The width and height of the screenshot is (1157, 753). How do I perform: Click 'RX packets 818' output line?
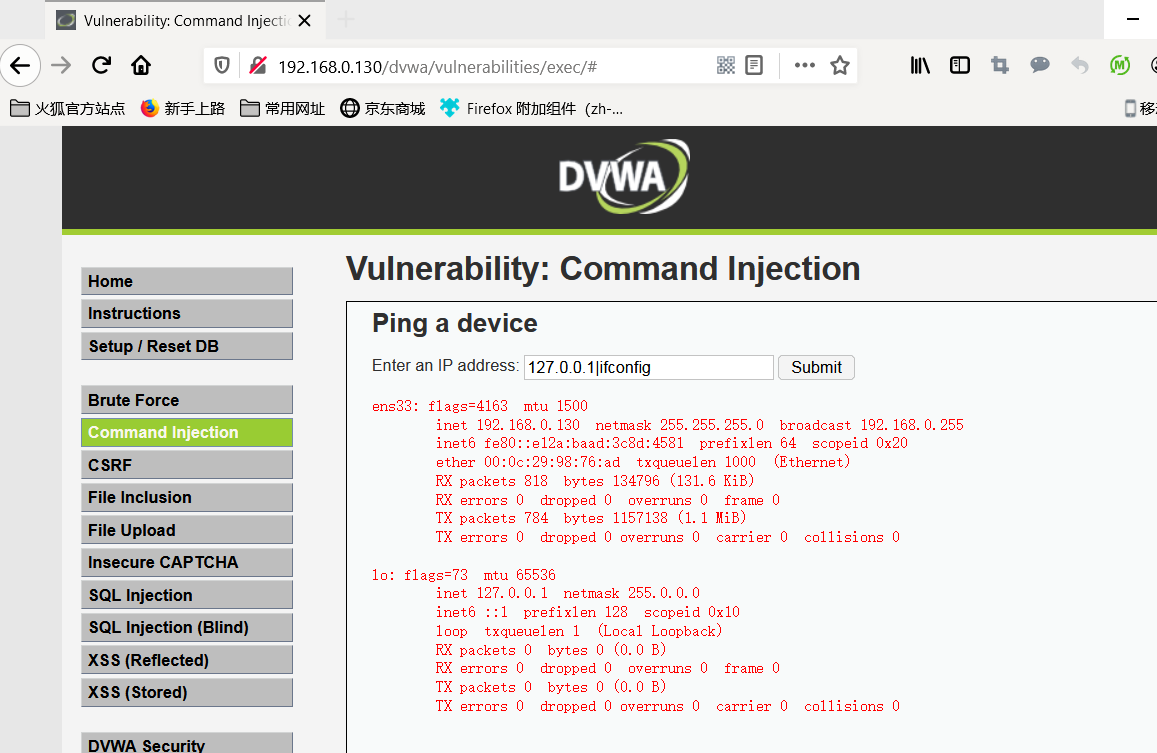(595, 481)
